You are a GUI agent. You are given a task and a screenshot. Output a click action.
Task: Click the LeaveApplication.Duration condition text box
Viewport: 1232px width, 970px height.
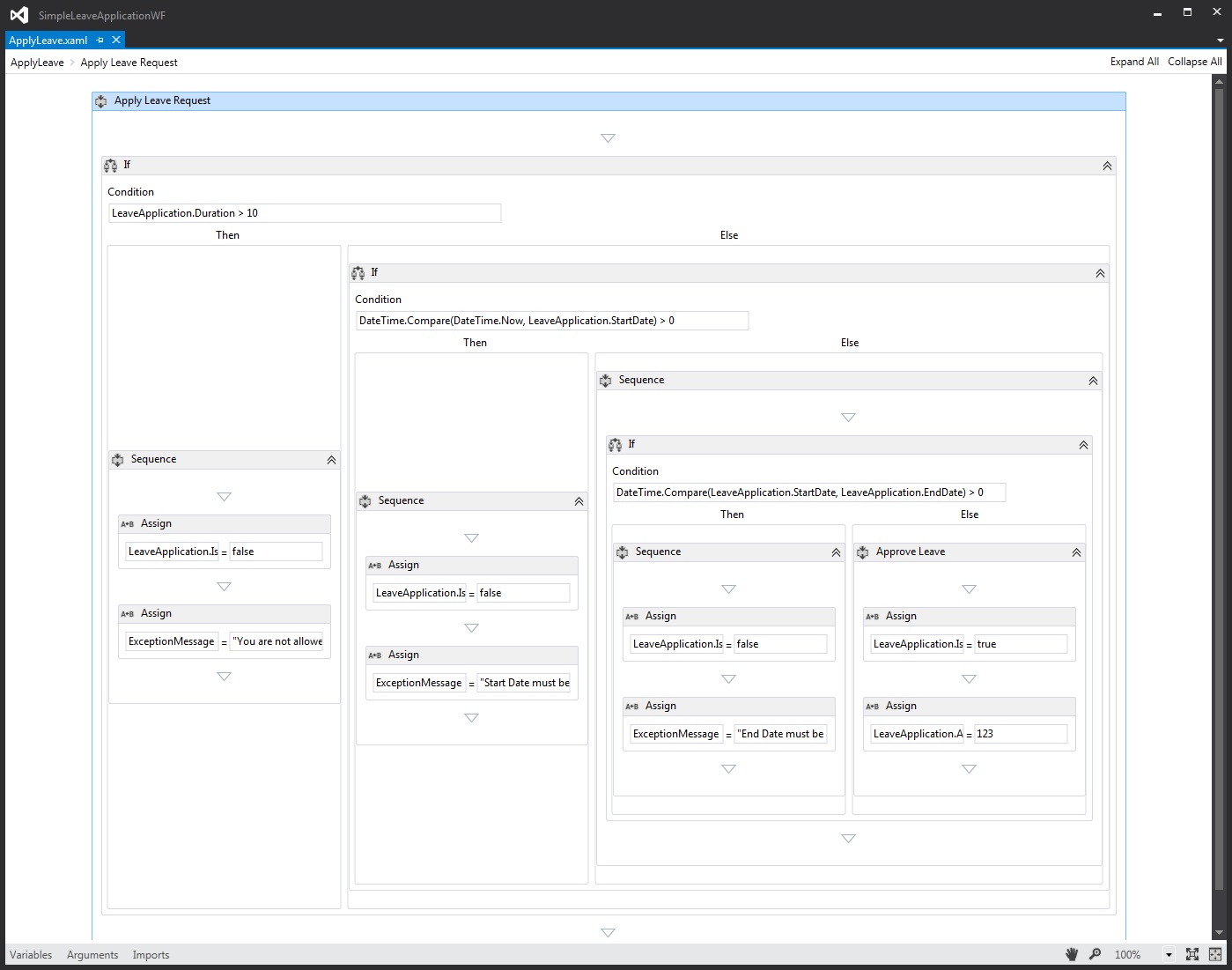pyautogui.click(x=304, y=212)
